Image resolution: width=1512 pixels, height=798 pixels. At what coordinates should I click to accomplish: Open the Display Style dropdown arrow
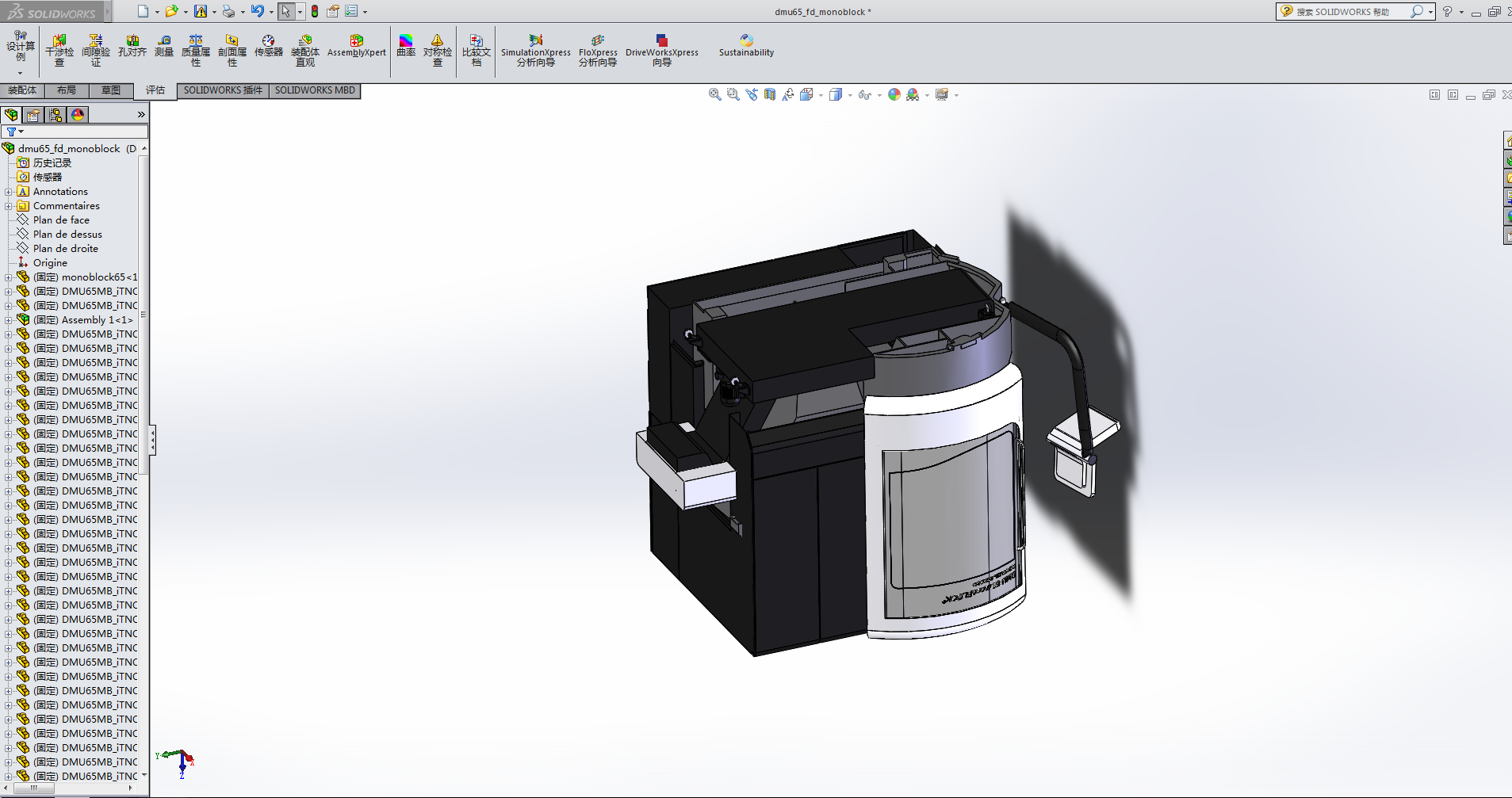850,95
